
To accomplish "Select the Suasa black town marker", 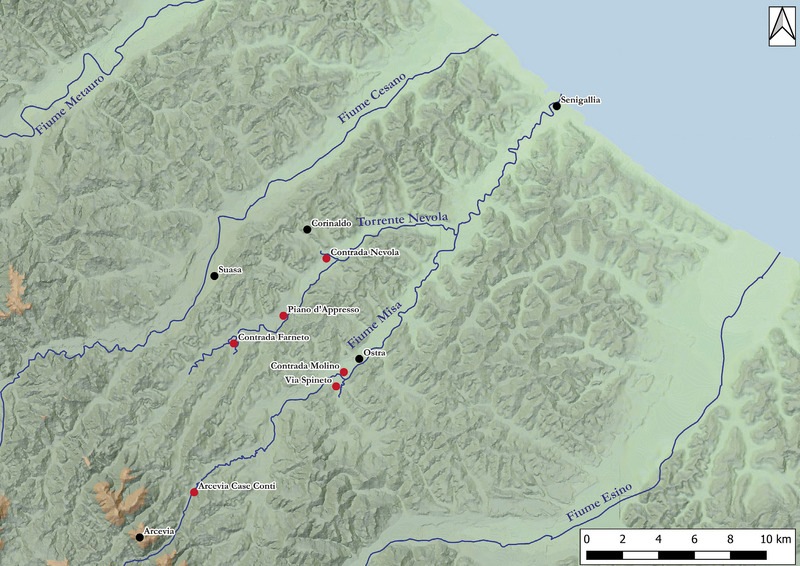I will [214, 276].
